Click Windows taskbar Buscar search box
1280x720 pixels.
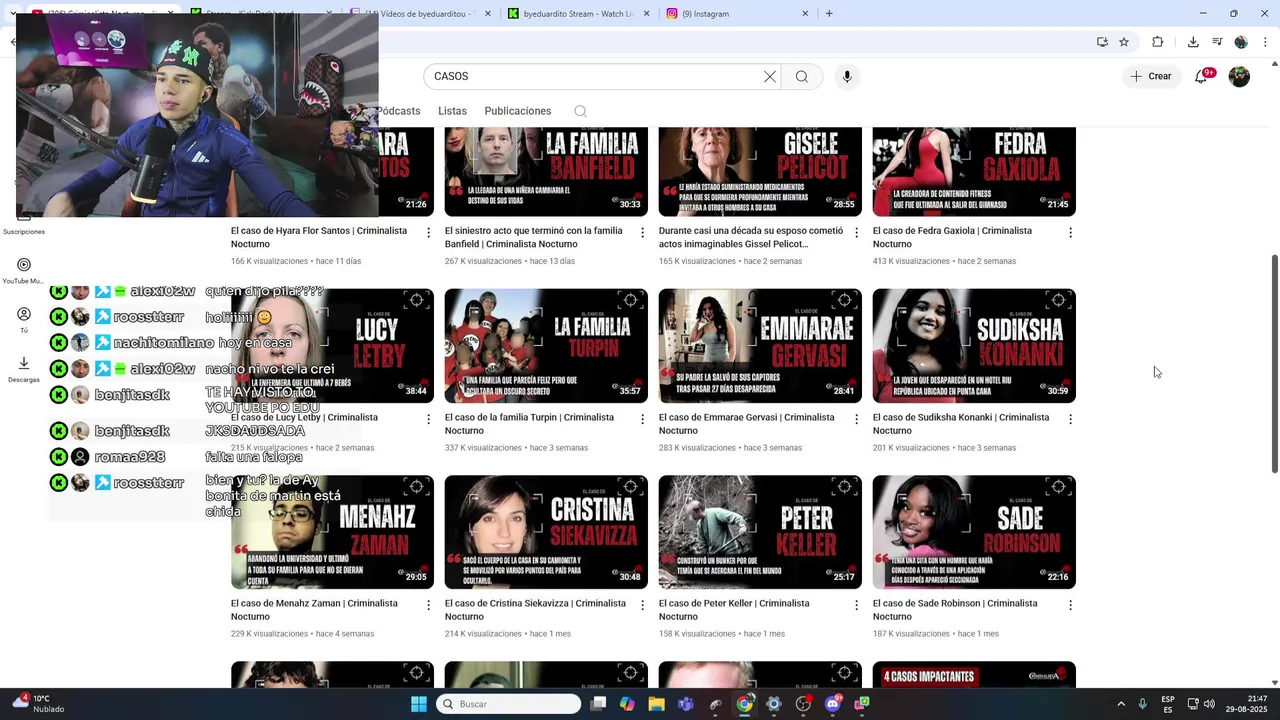coord(510,704)
